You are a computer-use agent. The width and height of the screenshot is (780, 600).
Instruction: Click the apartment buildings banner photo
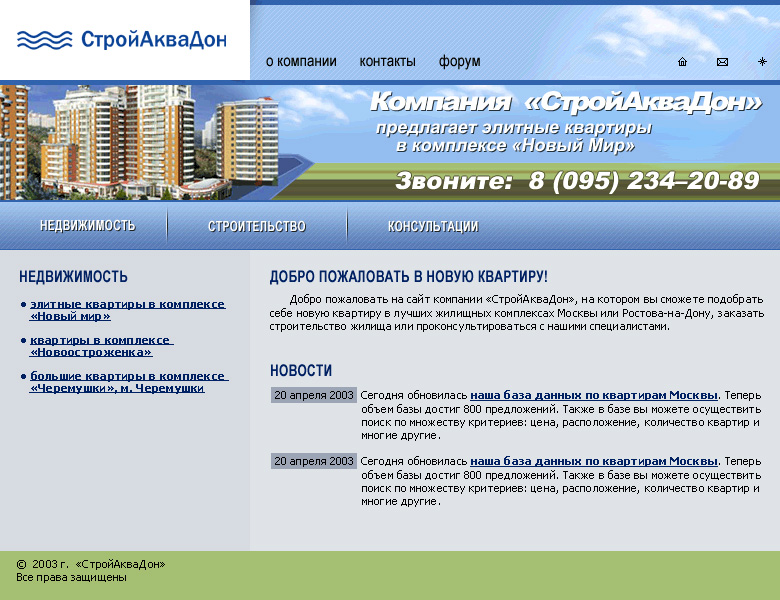pos(139,142)
